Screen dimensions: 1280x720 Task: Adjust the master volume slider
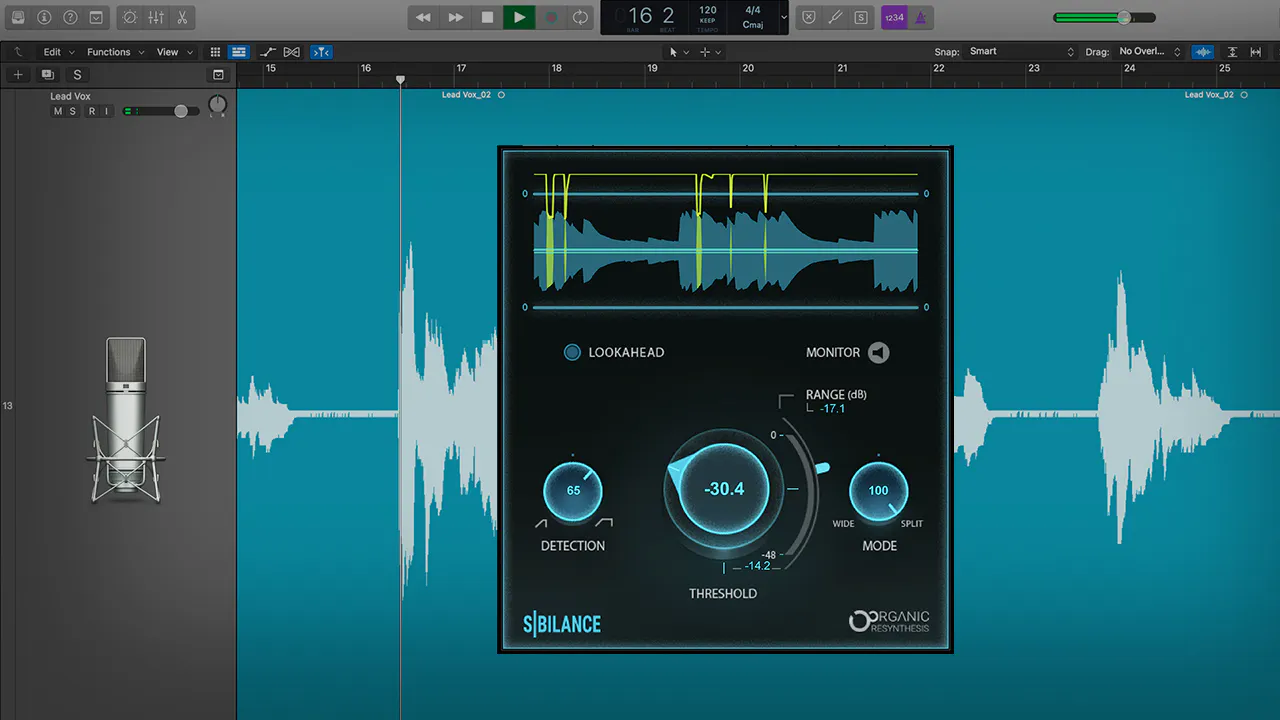[1104, 17]
